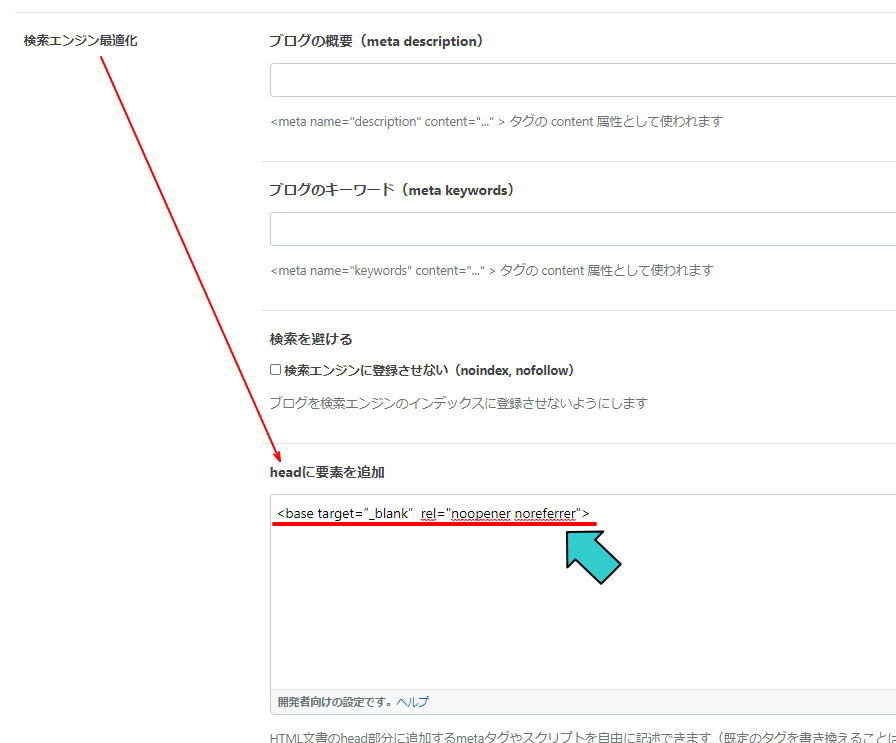Select the 検索エンジン最適化 section label

coord(81,41)
